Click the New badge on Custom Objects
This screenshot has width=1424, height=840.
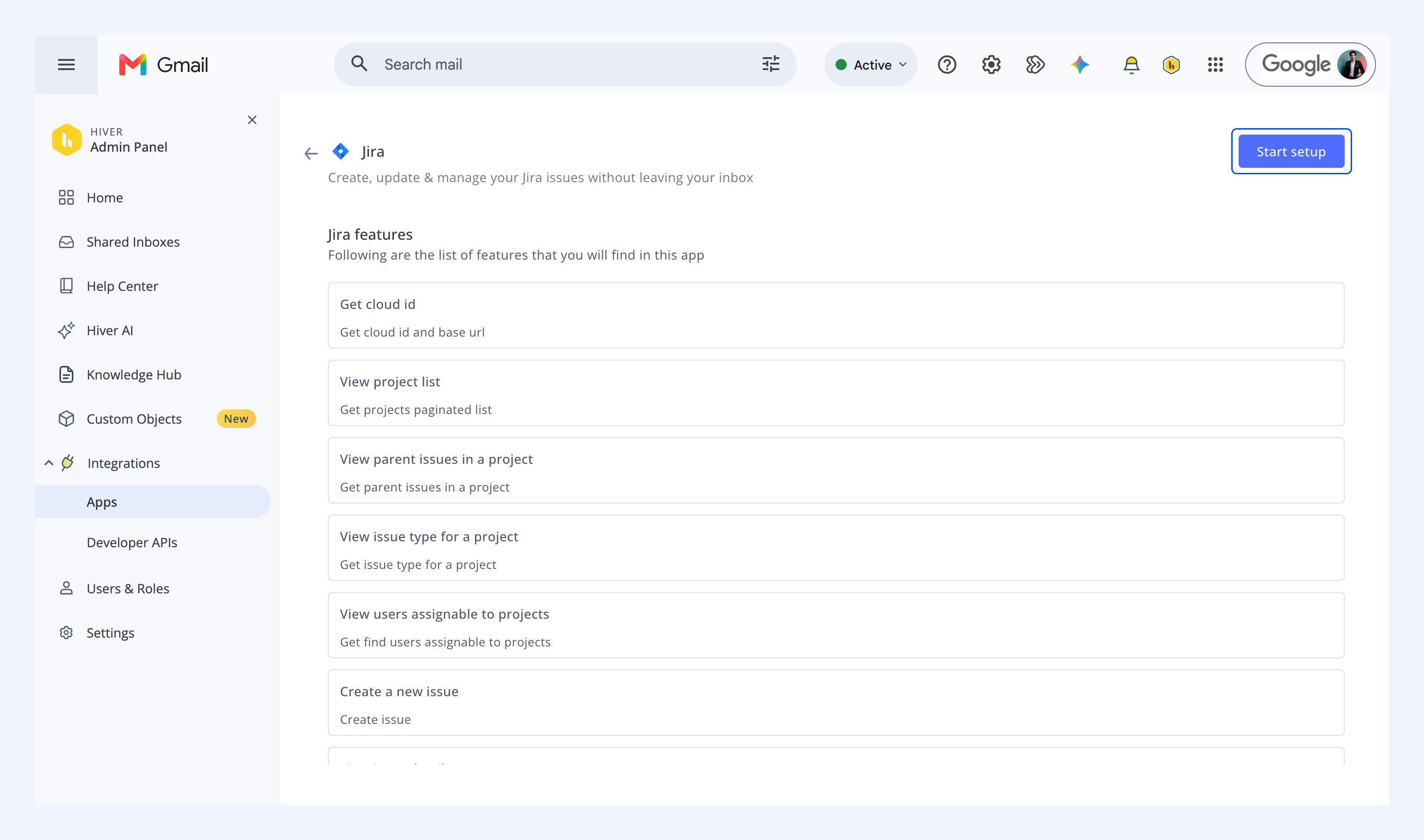(236, 419)
